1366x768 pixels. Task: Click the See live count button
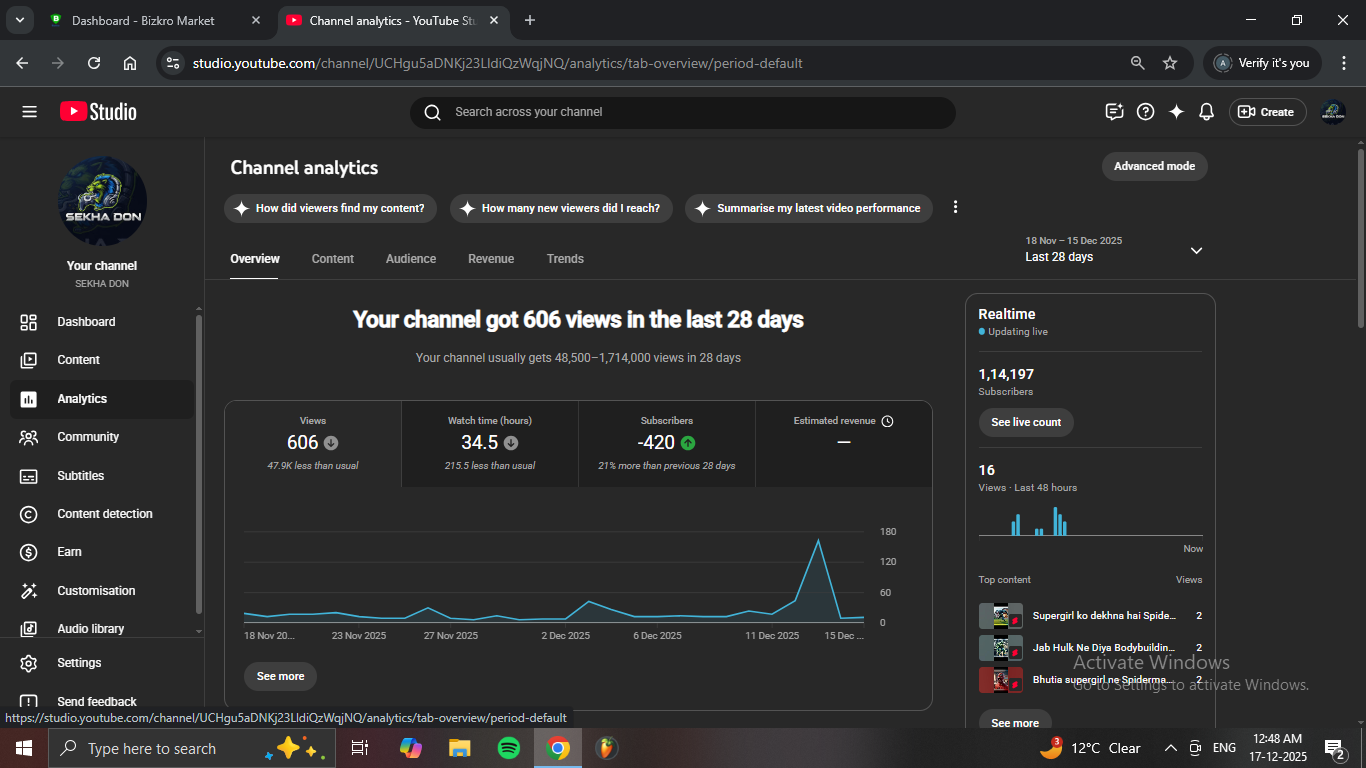tap(1026, 422)
